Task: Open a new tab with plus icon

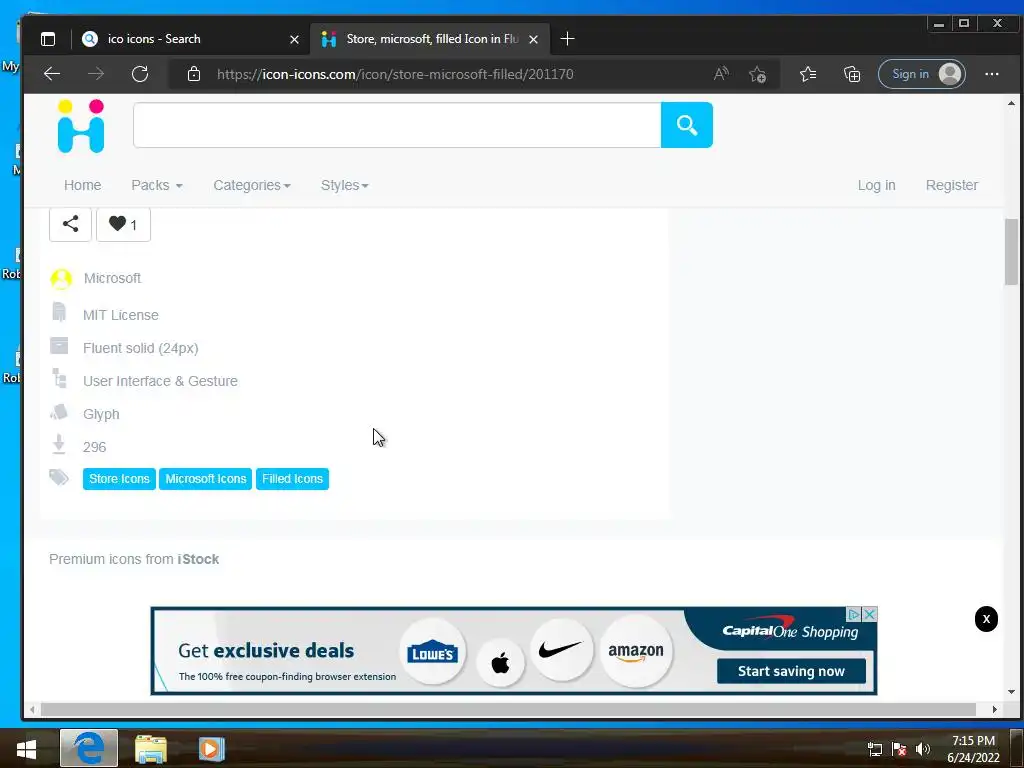Action: [x=568, y=39]
